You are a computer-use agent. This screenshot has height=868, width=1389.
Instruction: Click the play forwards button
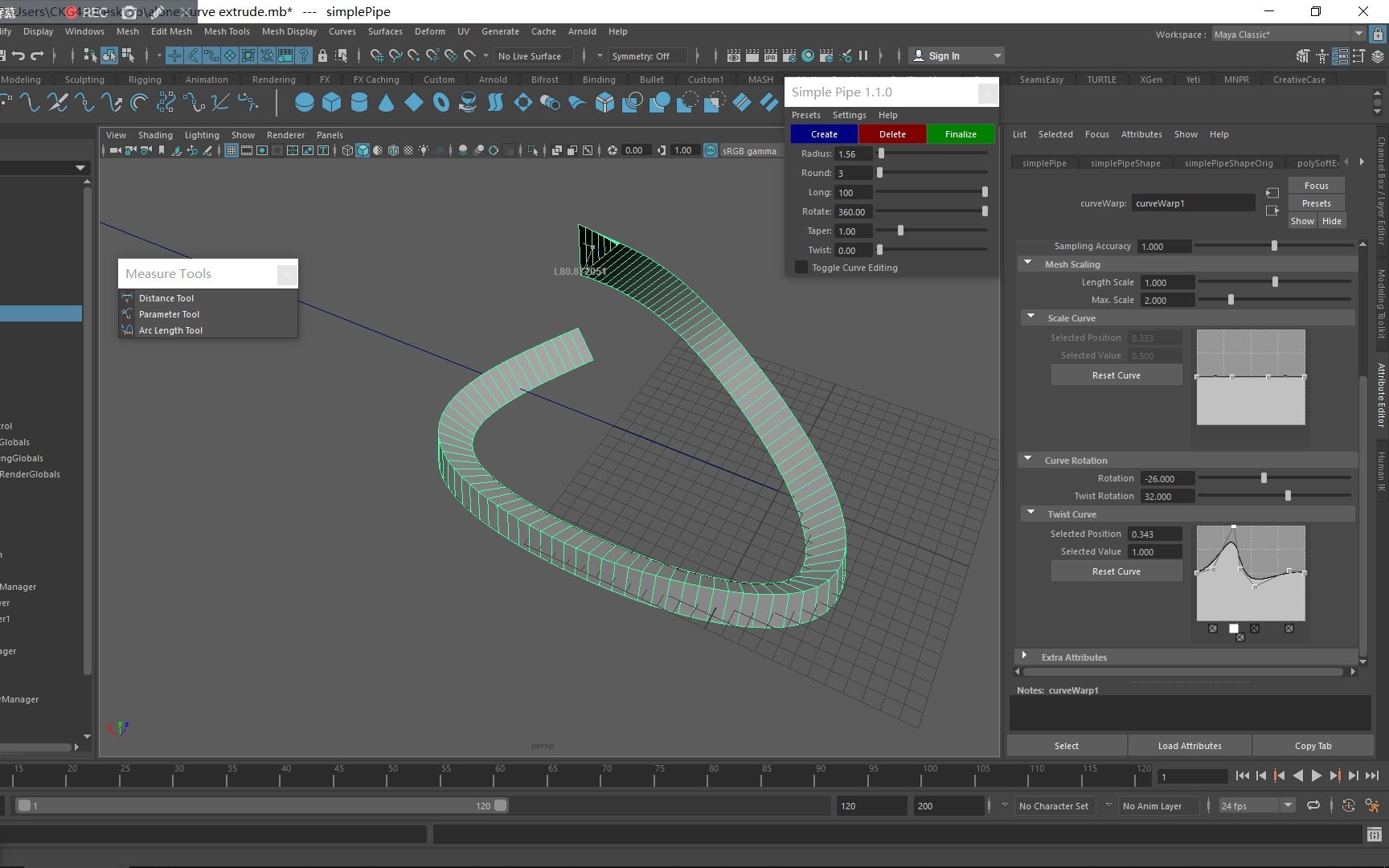(1316, 776)
